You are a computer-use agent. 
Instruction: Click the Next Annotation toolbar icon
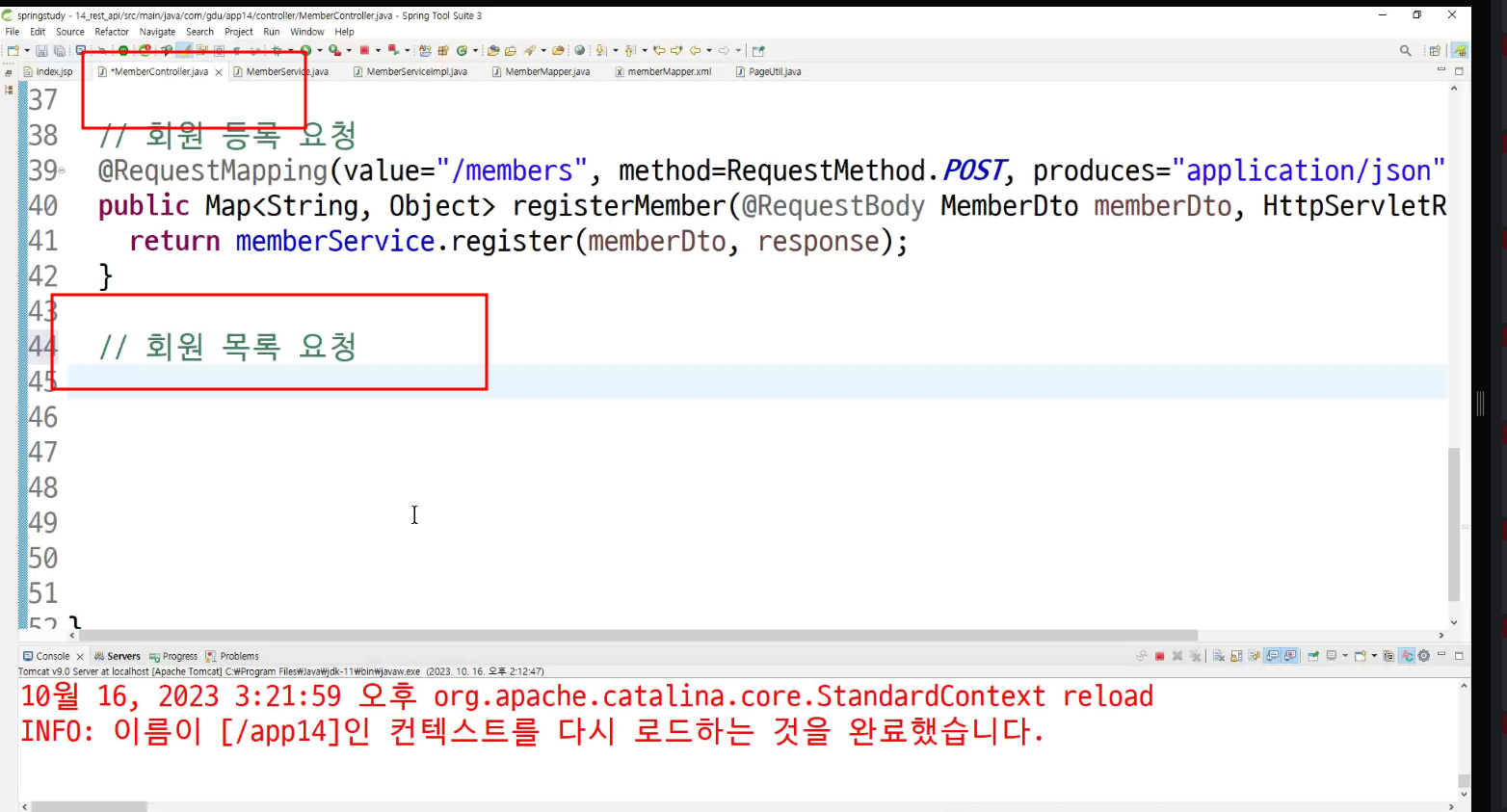pyautogui.click(x=600, y=50)
